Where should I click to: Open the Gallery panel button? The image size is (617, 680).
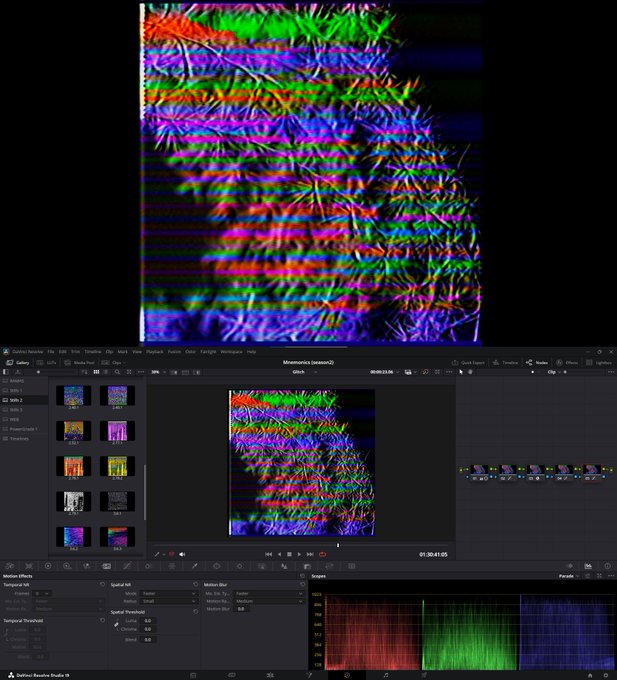point(18,363)
